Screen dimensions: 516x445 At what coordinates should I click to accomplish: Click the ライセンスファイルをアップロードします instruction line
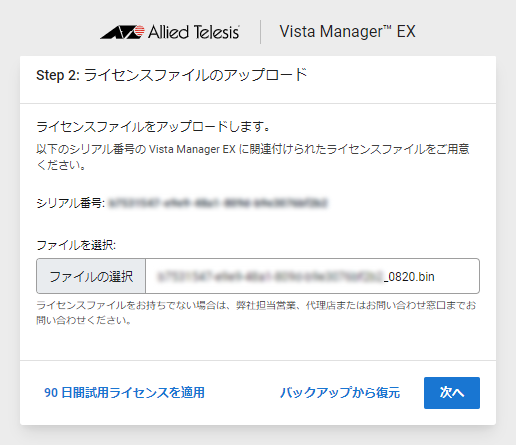coord(153,127)
